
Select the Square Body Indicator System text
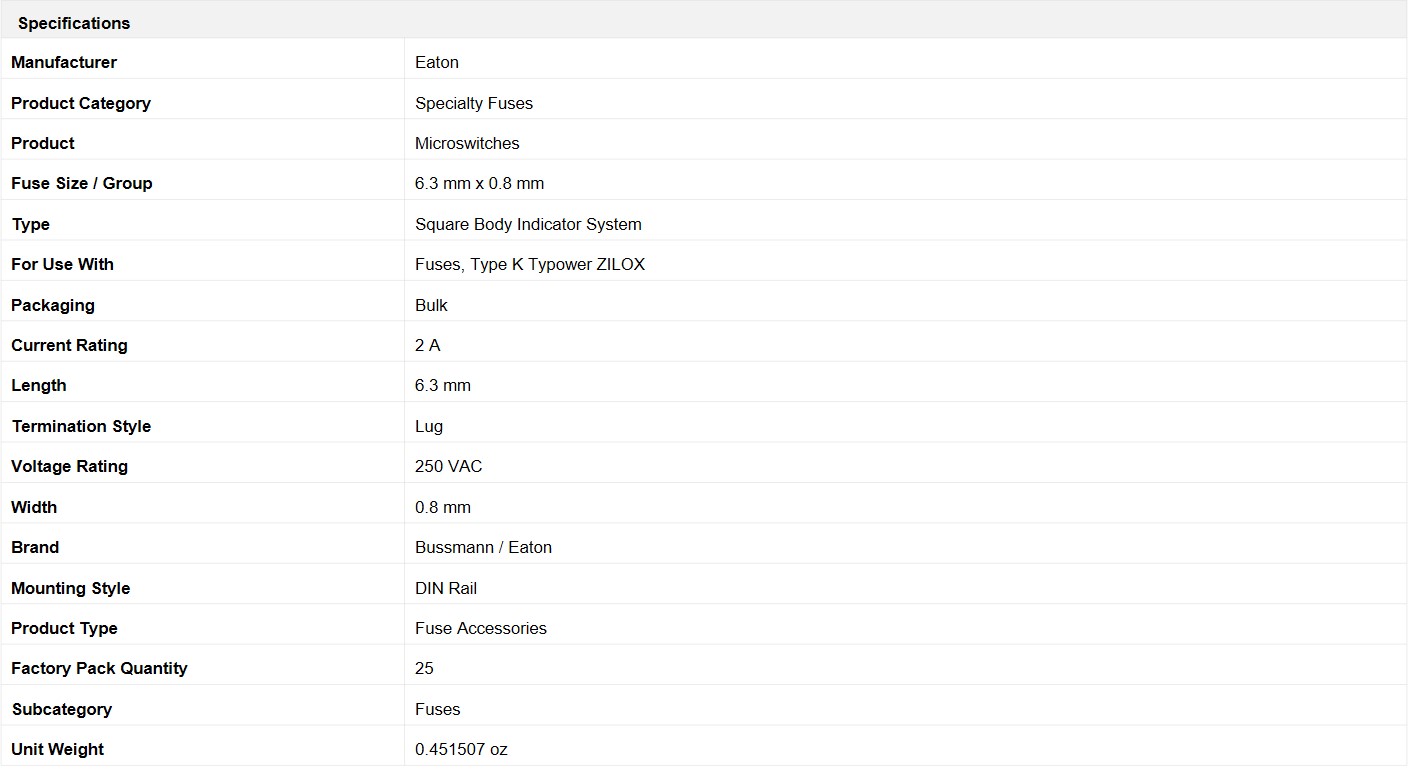[528, 224]
